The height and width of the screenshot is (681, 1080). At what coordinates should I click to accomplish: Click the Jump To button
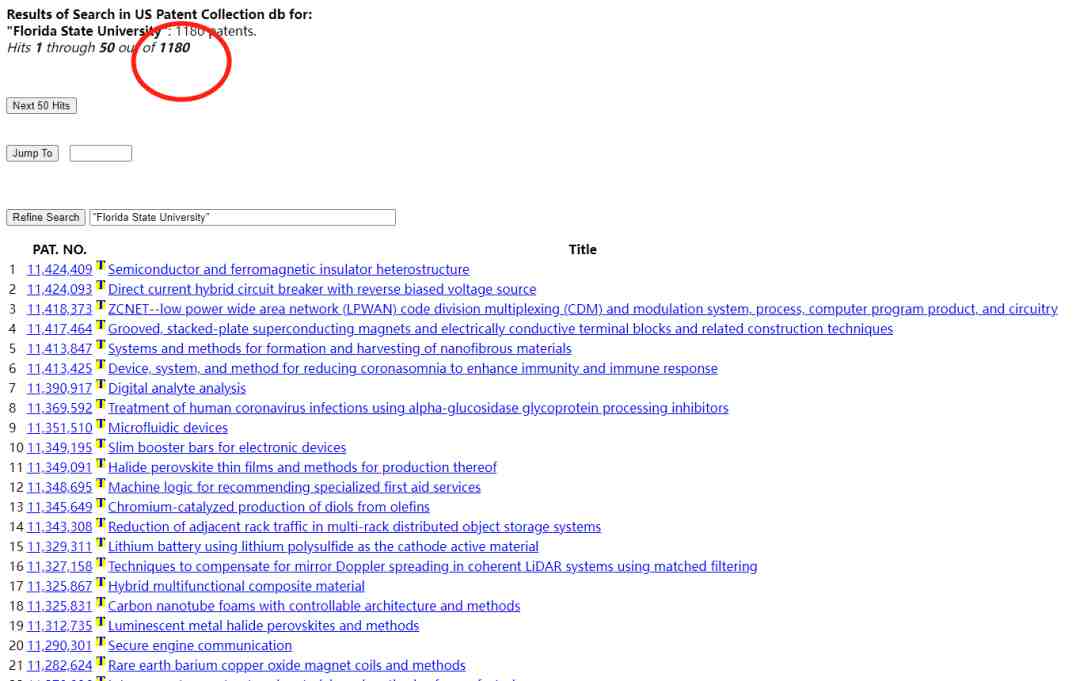point(32,154)
